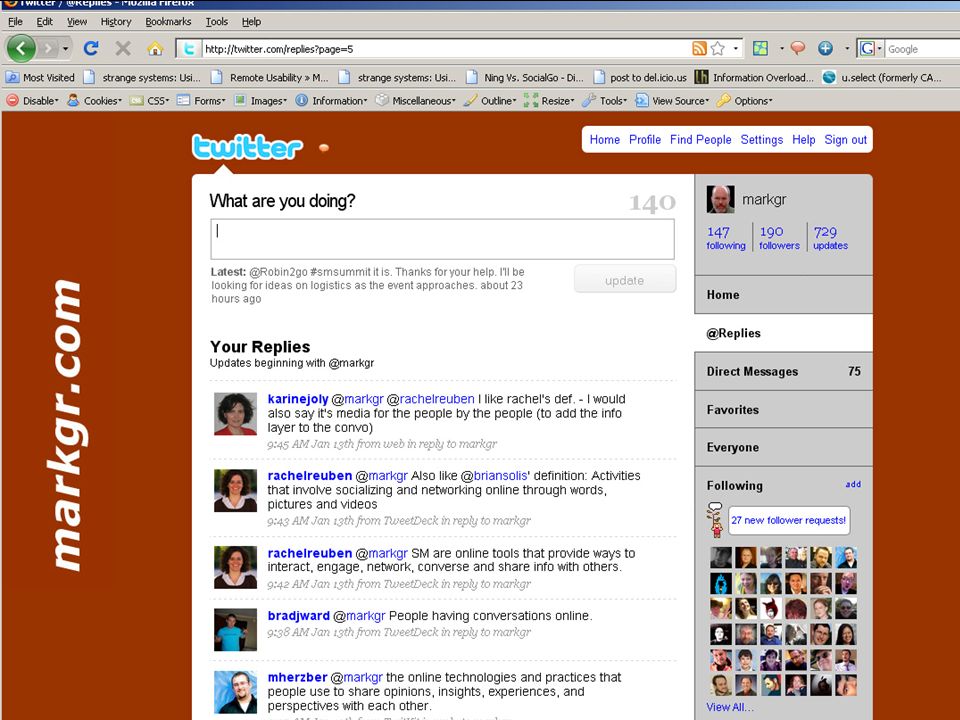The width and height of the screenshot is (960, 720).
Task: Open the Information Overload bookmark
Action: tap(754, 77)
